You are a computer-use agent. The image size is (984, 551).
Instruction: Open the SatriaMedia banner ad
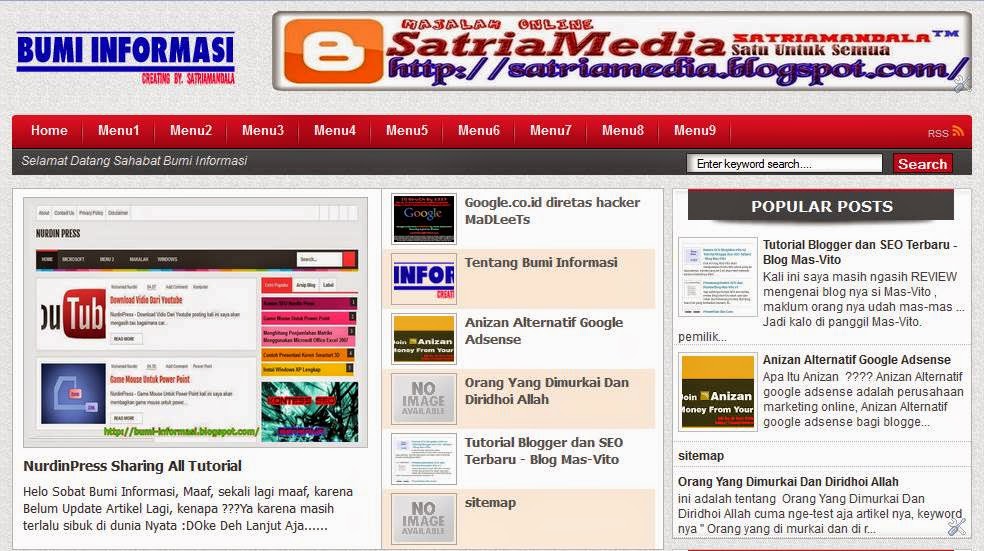pos(622,51)
